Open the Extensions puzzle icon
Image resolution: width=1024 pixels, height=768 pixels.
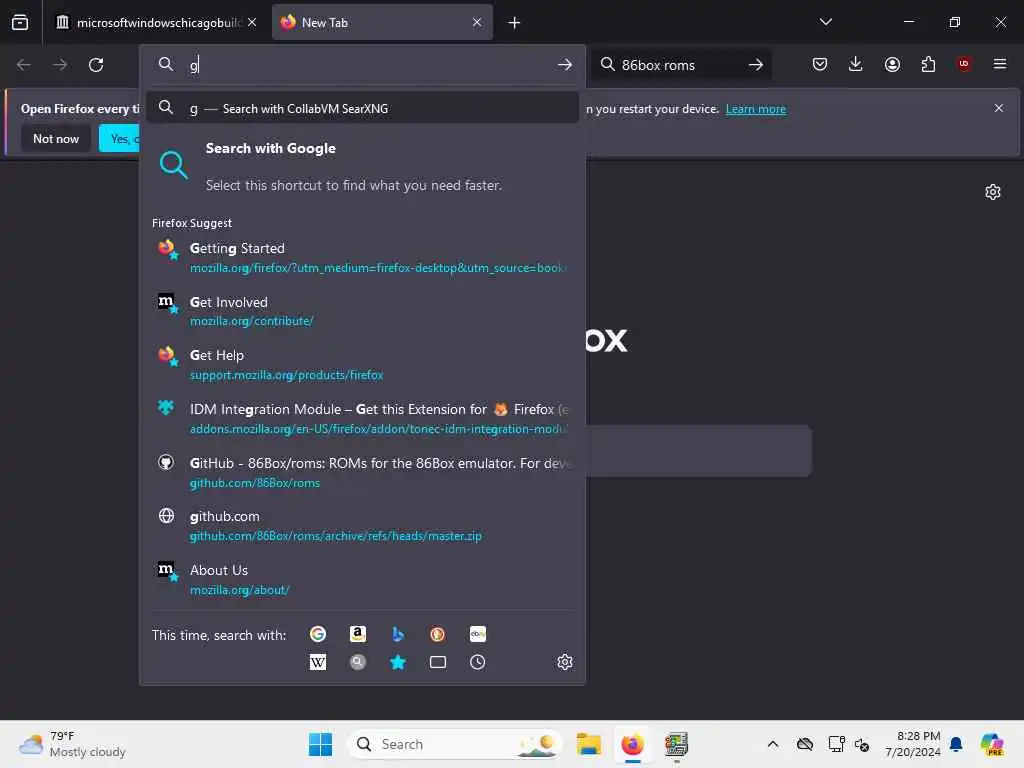928,64
